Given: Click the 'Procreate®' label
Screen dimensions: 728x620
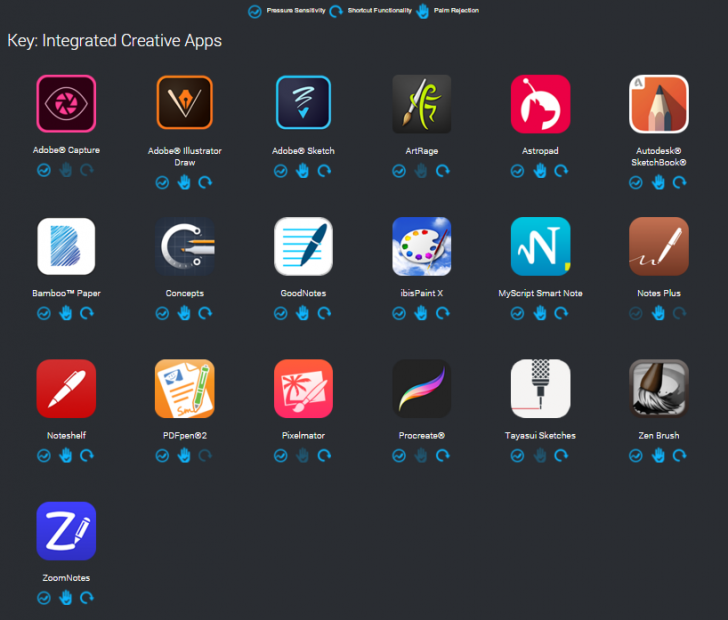Looking at the screenshot, I should [422, 435].
